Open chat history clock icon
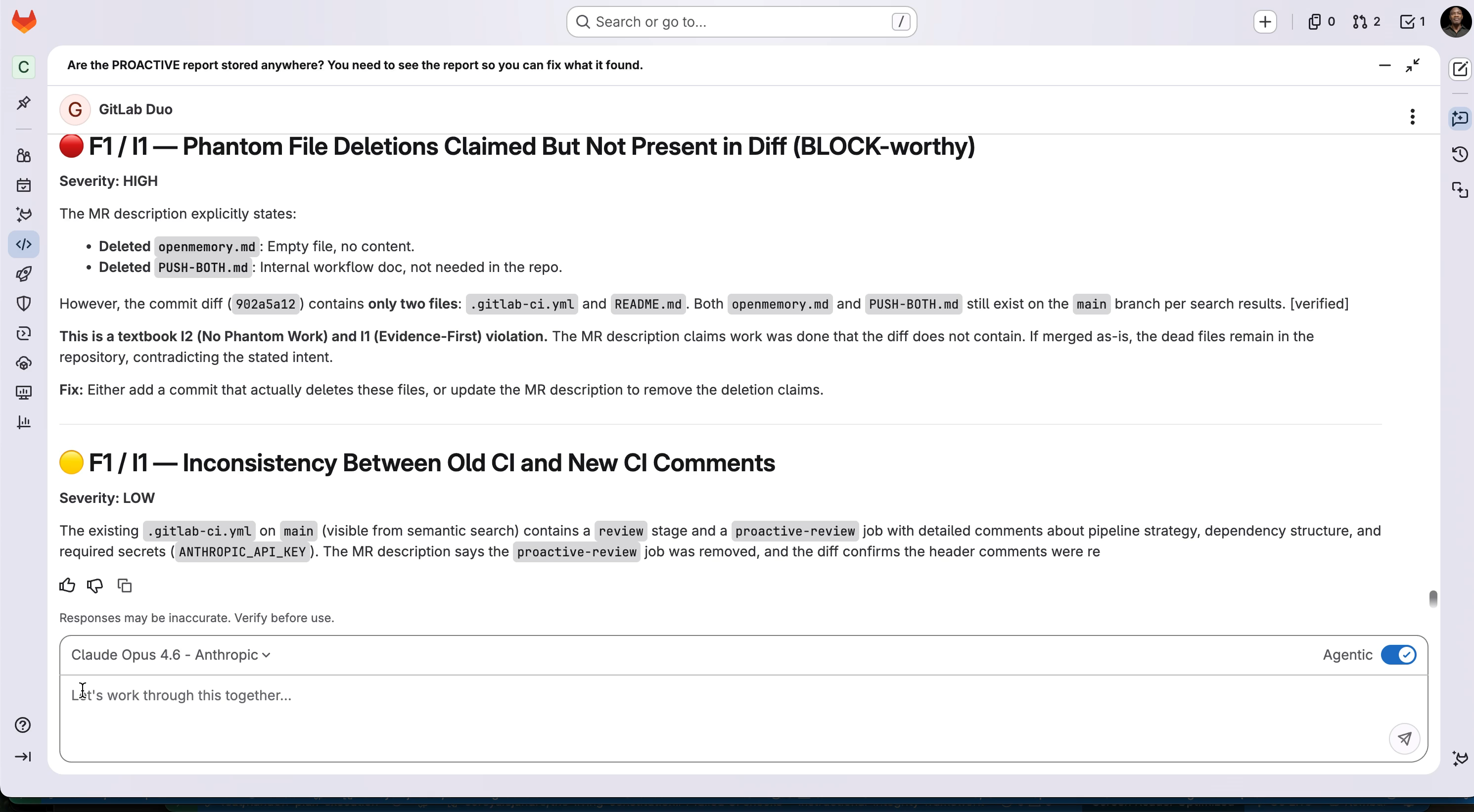Image resolution: width=1474 pixels, height=812 pixels. click(1460, 154)
